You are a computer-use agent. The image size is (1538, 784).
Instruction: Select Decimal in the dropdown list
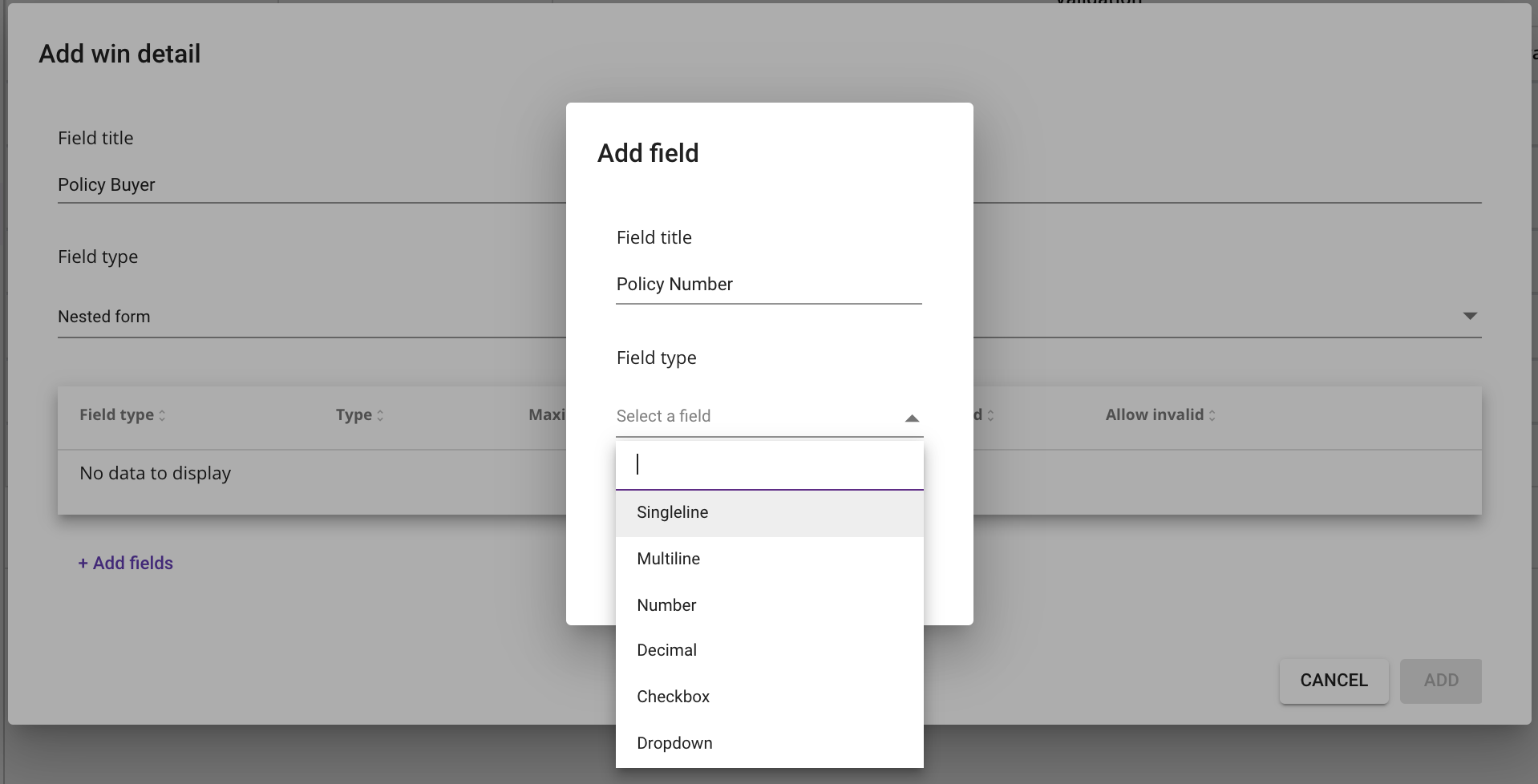(x=666, y=650)
